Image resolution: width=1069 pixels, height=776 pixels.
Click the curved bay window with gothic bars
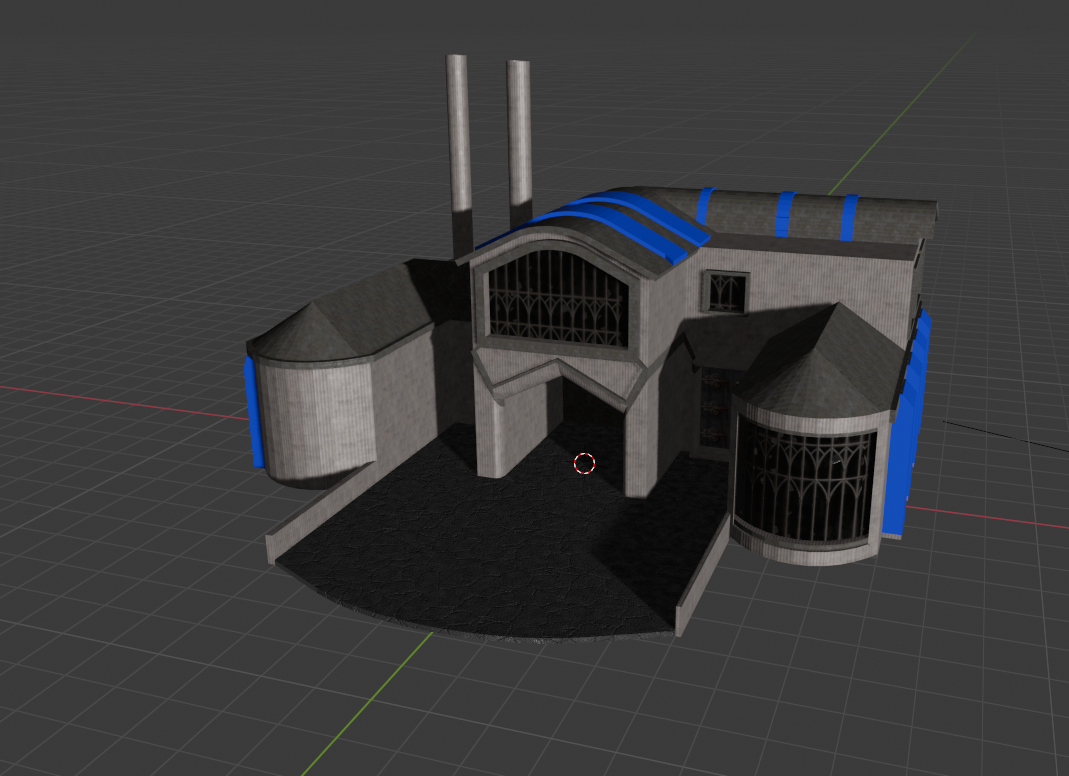pos(804,483)
